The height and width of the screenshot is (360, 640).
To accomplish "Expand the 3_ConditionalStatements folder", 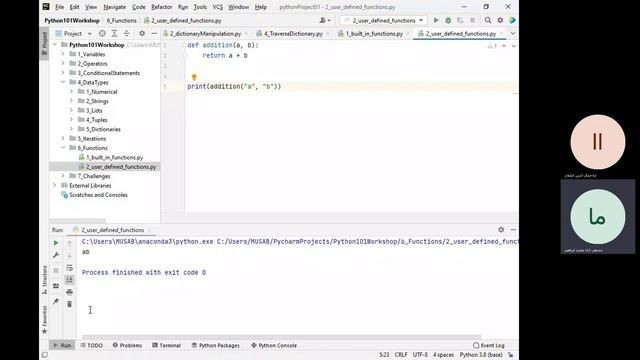I will coord(63,73).
